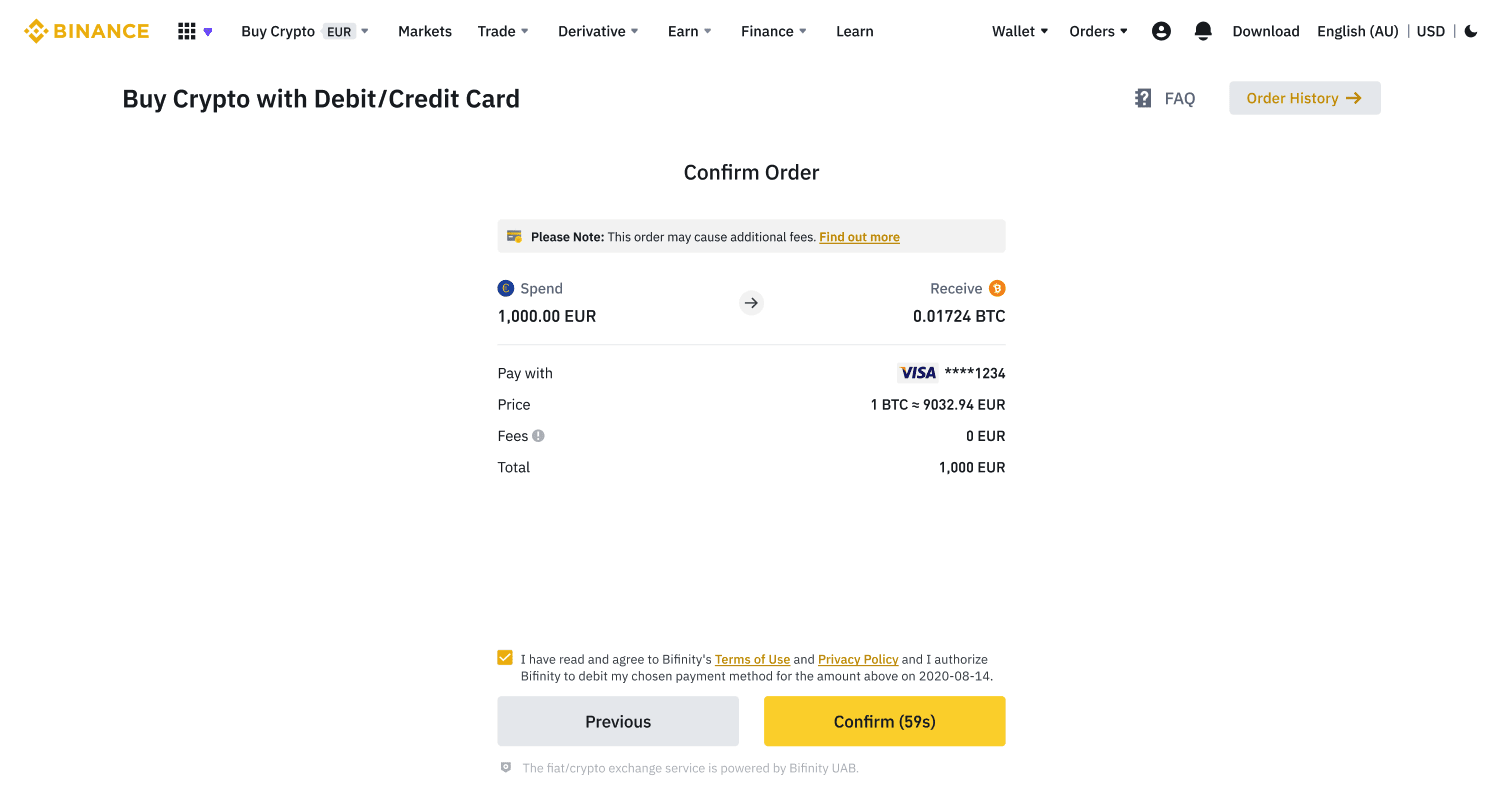
Task: Switch to dark mode moon icon
Action: (1471, 31)
